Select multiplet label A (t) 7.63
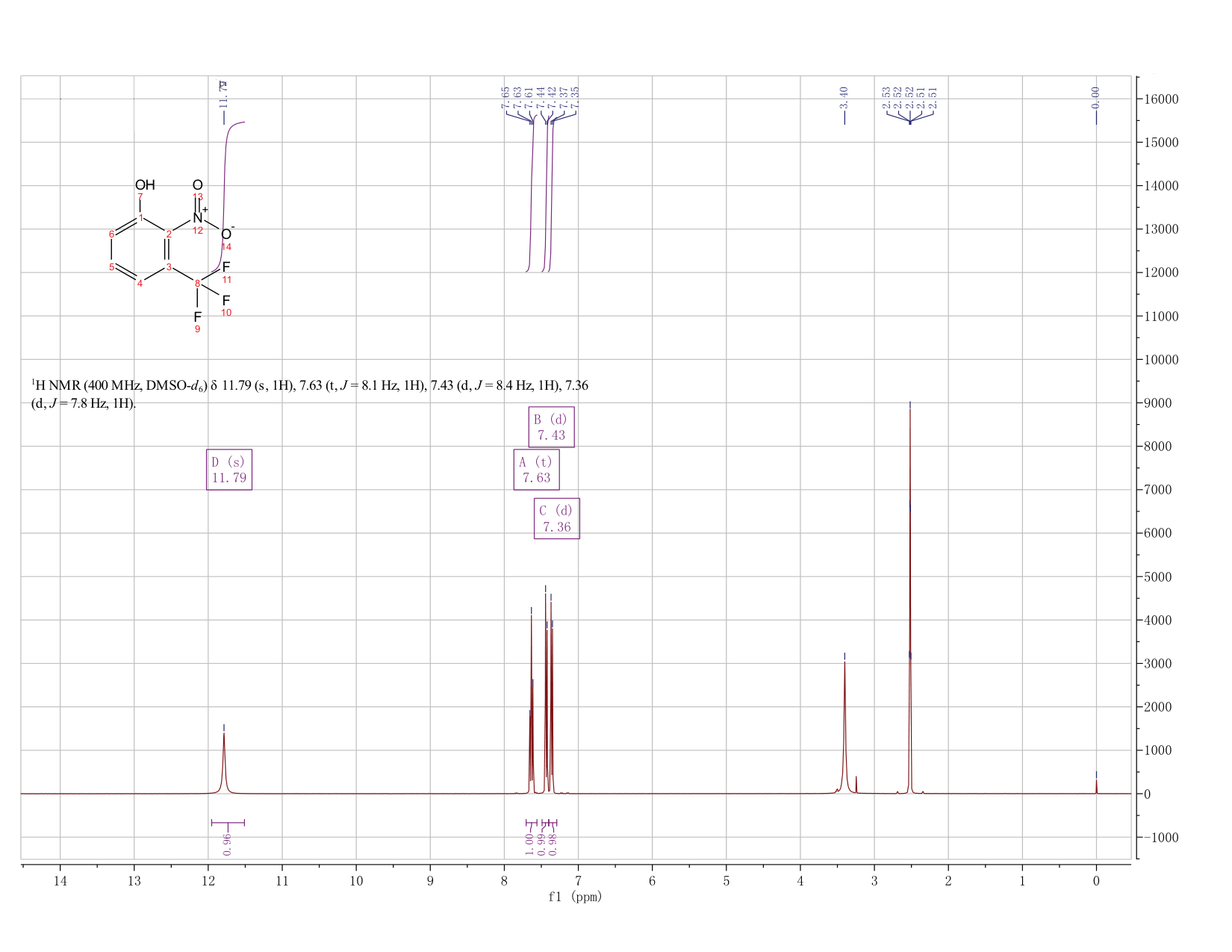Screen dimensions: 1232x952 [537, 470]
